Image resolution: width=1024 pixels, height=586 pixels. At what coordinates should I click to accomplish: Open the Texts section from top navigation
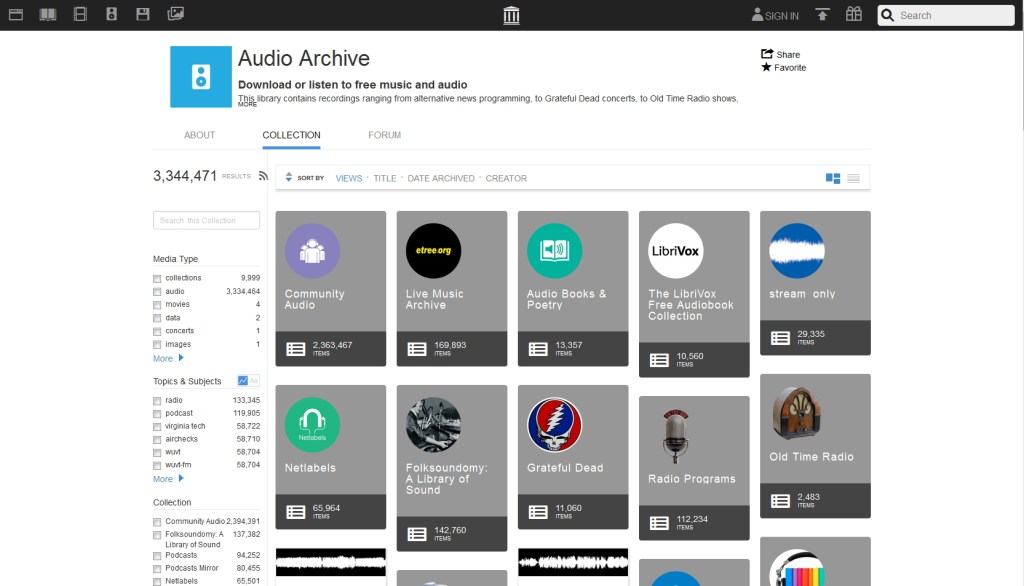(x=47, y=14)
